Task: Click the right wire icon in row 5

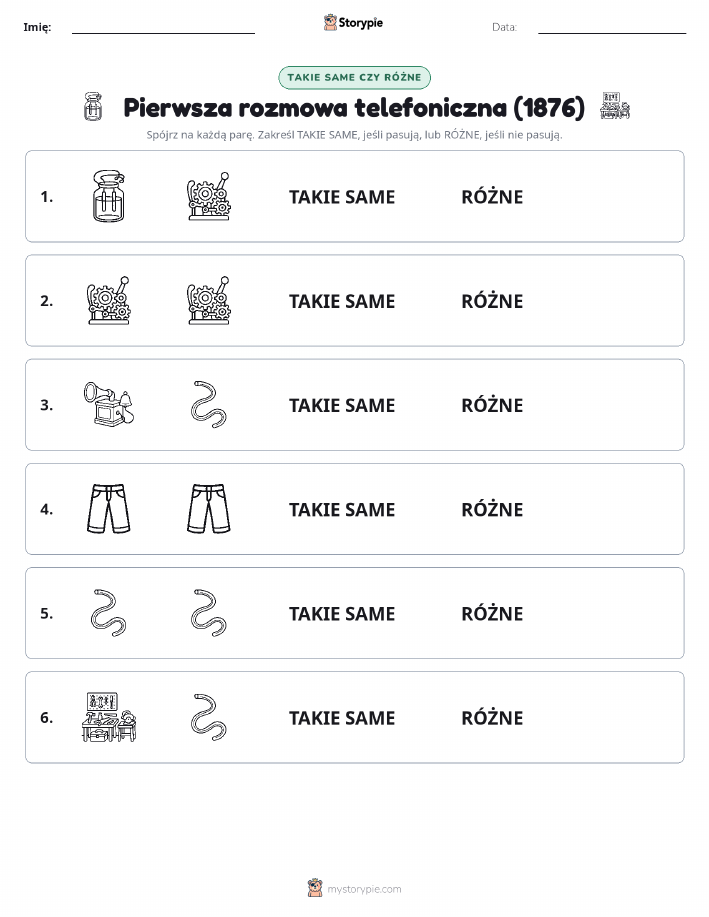Action: point(209,613)
